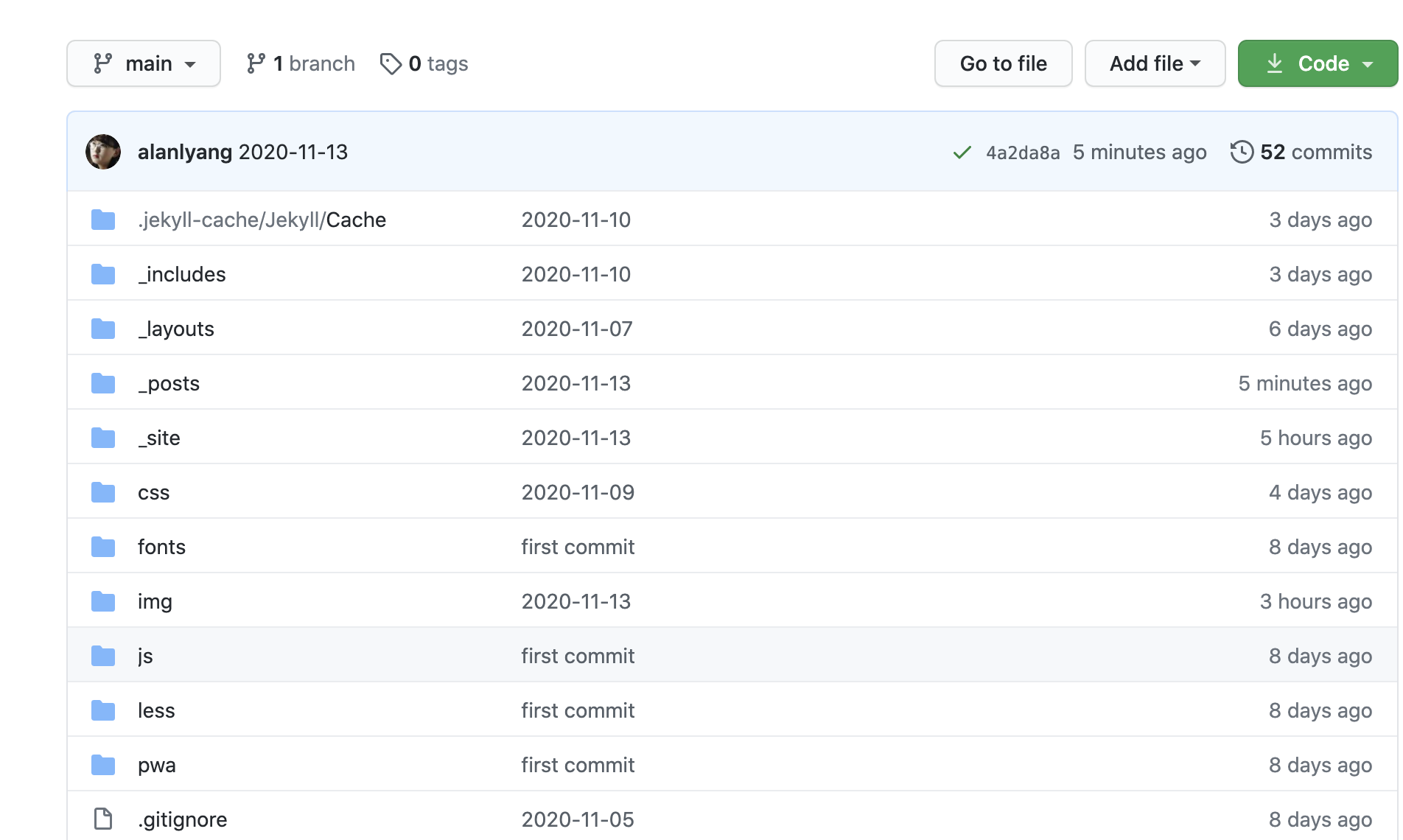View the 52 commits history
The width and height of the screenshot is (1403, 840).
1315,152
